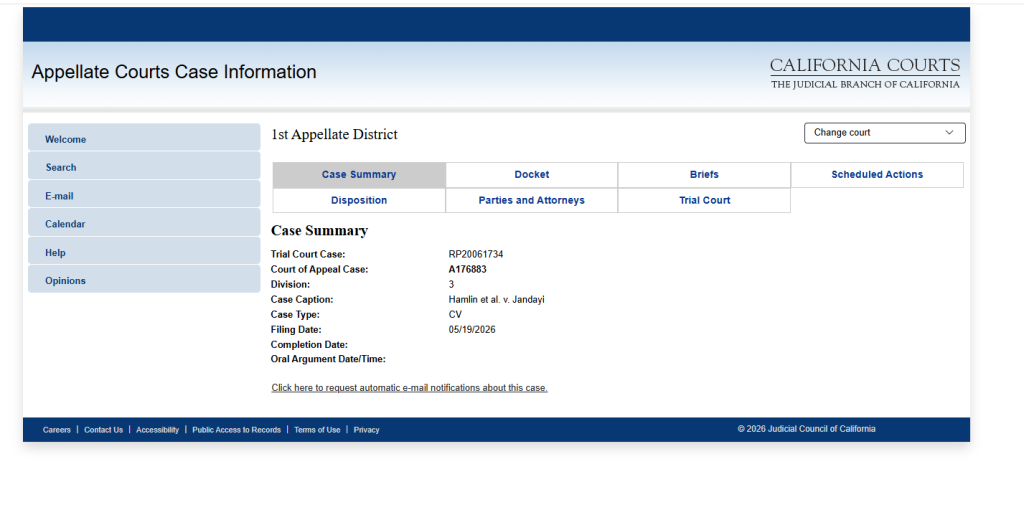This screenshot has height=510, width=1024.
Task: Select the E-mail sidebar item
Action: pyautogui.click(x=144, y=195)
